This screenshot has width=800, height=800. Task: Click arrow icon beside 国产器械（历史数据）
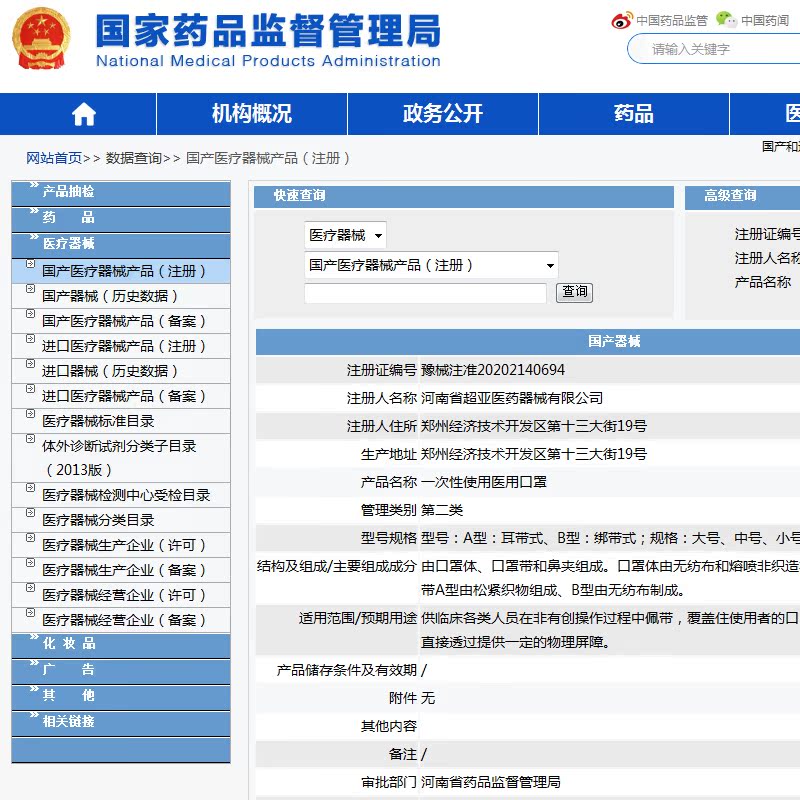[31, 289]
